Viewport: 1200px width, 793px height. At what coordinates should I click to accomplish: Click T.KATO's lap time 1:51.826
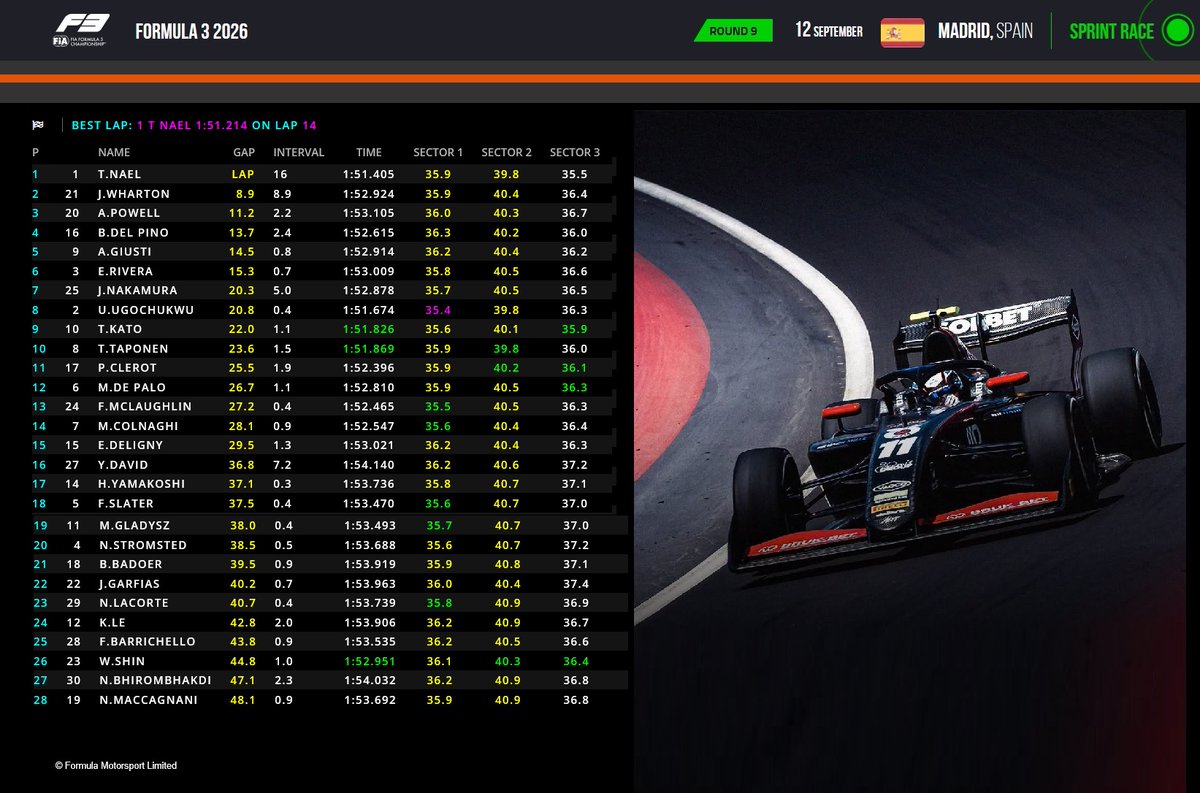click(x=369, y=329)
